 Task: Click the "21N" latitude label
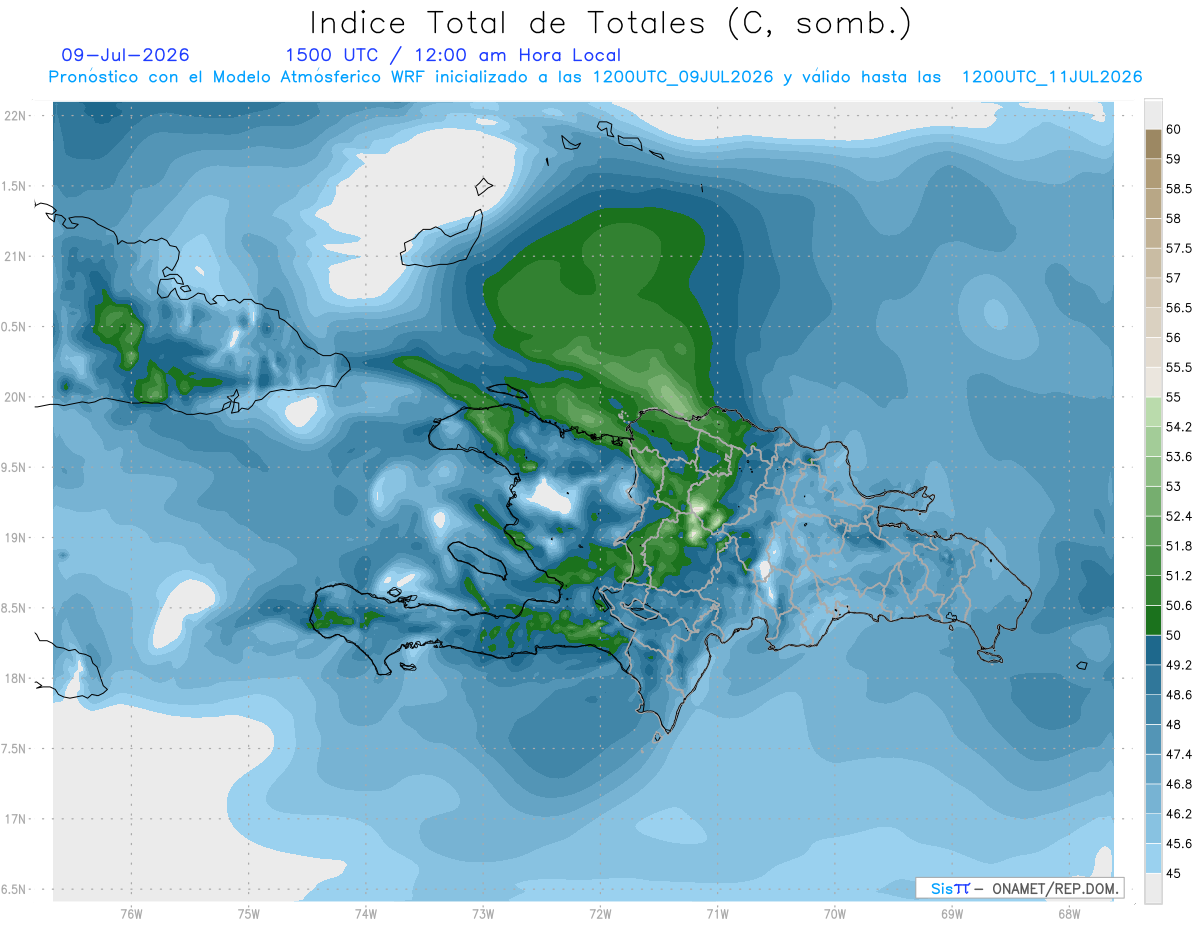point(16,256)
